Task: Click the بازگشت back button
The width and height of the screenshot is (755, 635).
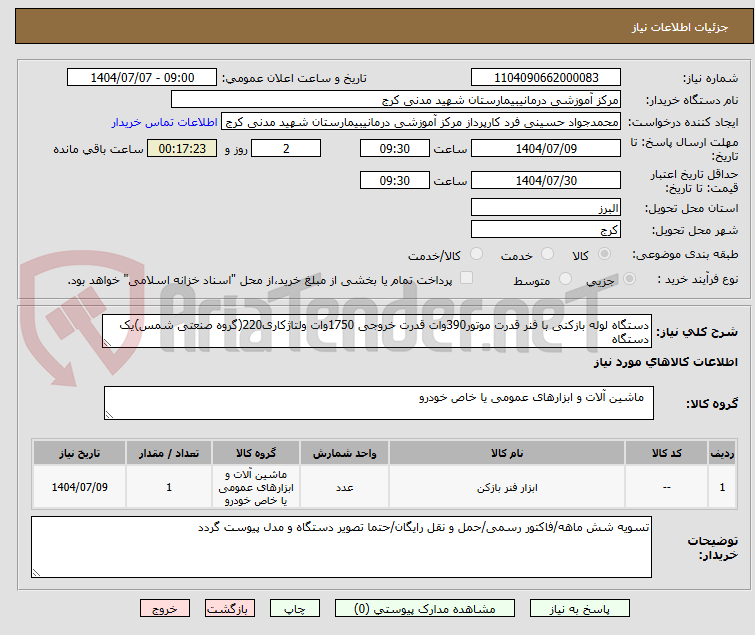Action: 230,609
